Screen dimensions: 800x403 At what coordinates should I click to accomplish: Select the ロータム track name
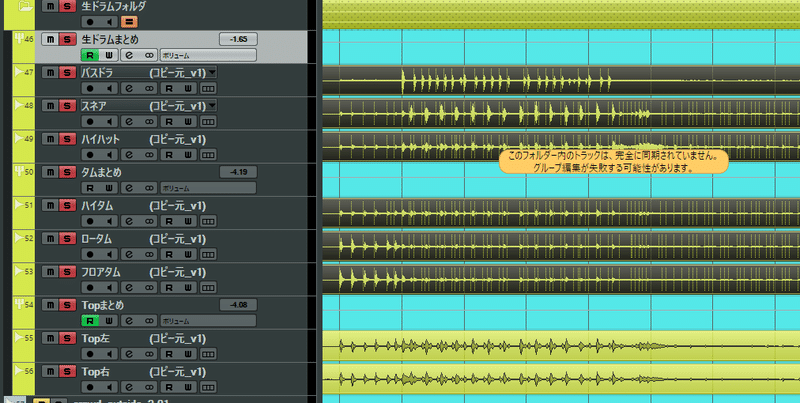point(96,239)
